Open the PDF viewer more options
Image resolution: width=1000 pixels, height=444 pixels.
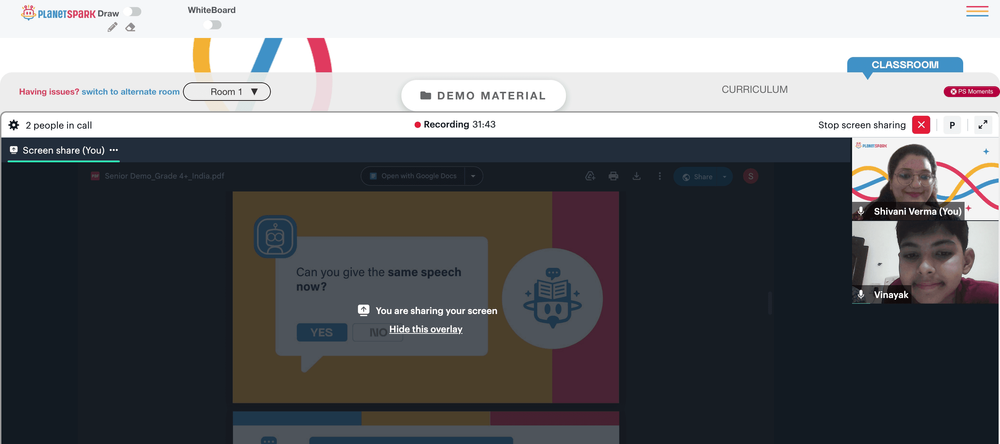point(659,176)
